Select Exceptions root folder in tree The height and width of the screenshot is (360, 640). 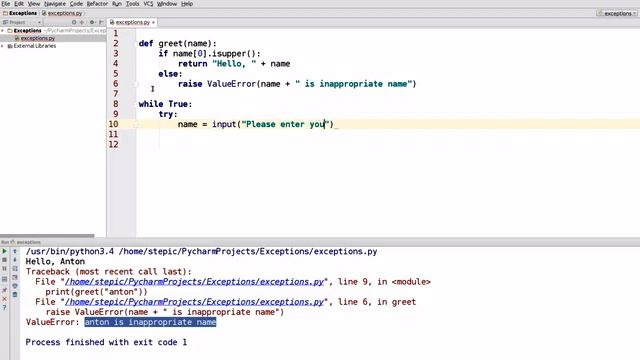27,31
